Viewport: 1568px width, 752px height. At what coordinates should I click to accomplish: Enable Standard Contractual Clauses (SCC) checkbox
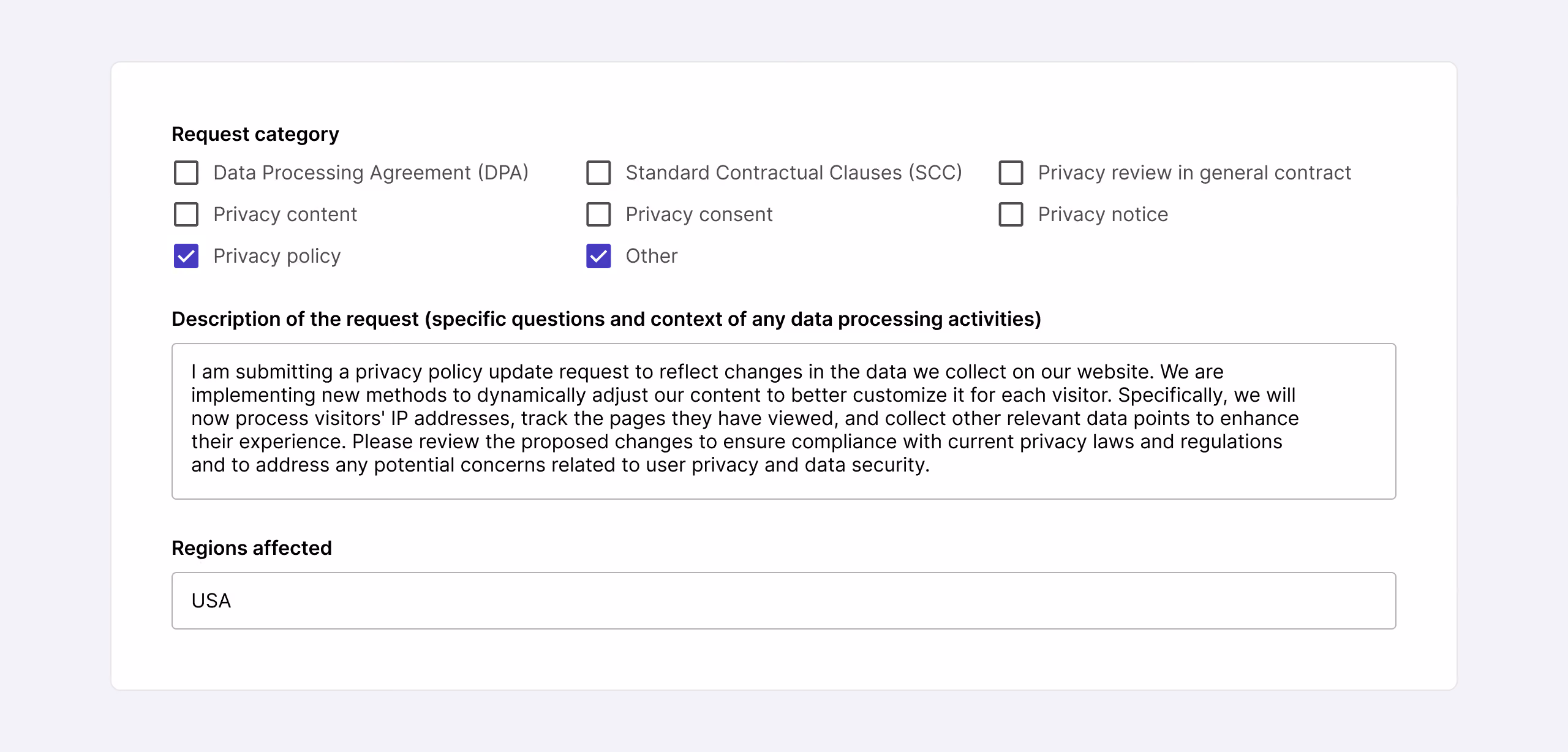pos(598,173)
